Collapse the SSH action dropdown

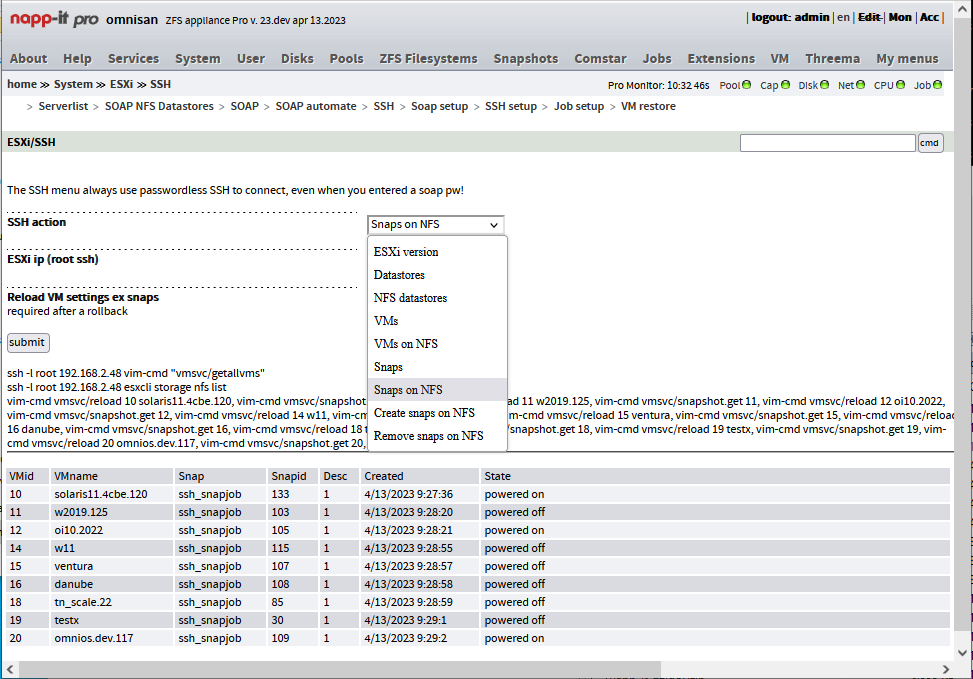click(435, 225)
